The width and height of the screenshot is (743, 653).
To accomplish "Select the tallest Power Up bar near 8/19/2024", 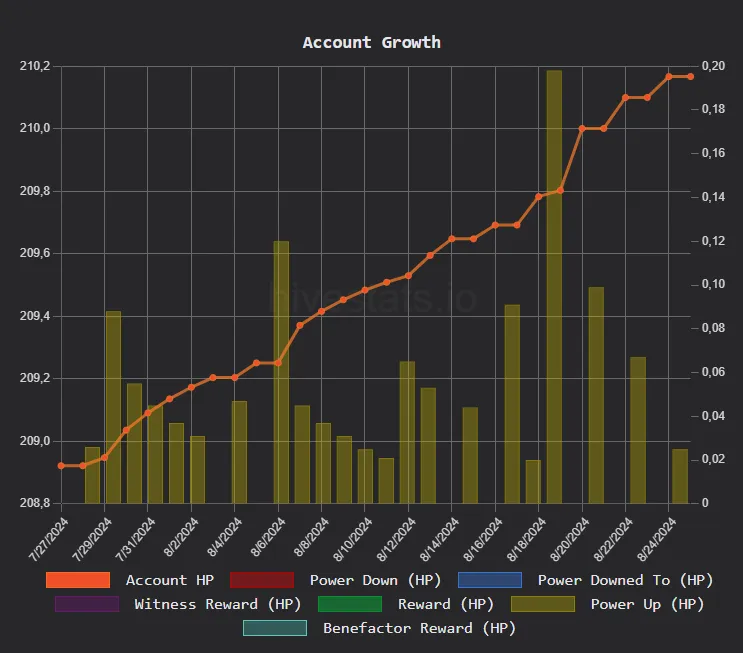I will [x=554, y=287].
